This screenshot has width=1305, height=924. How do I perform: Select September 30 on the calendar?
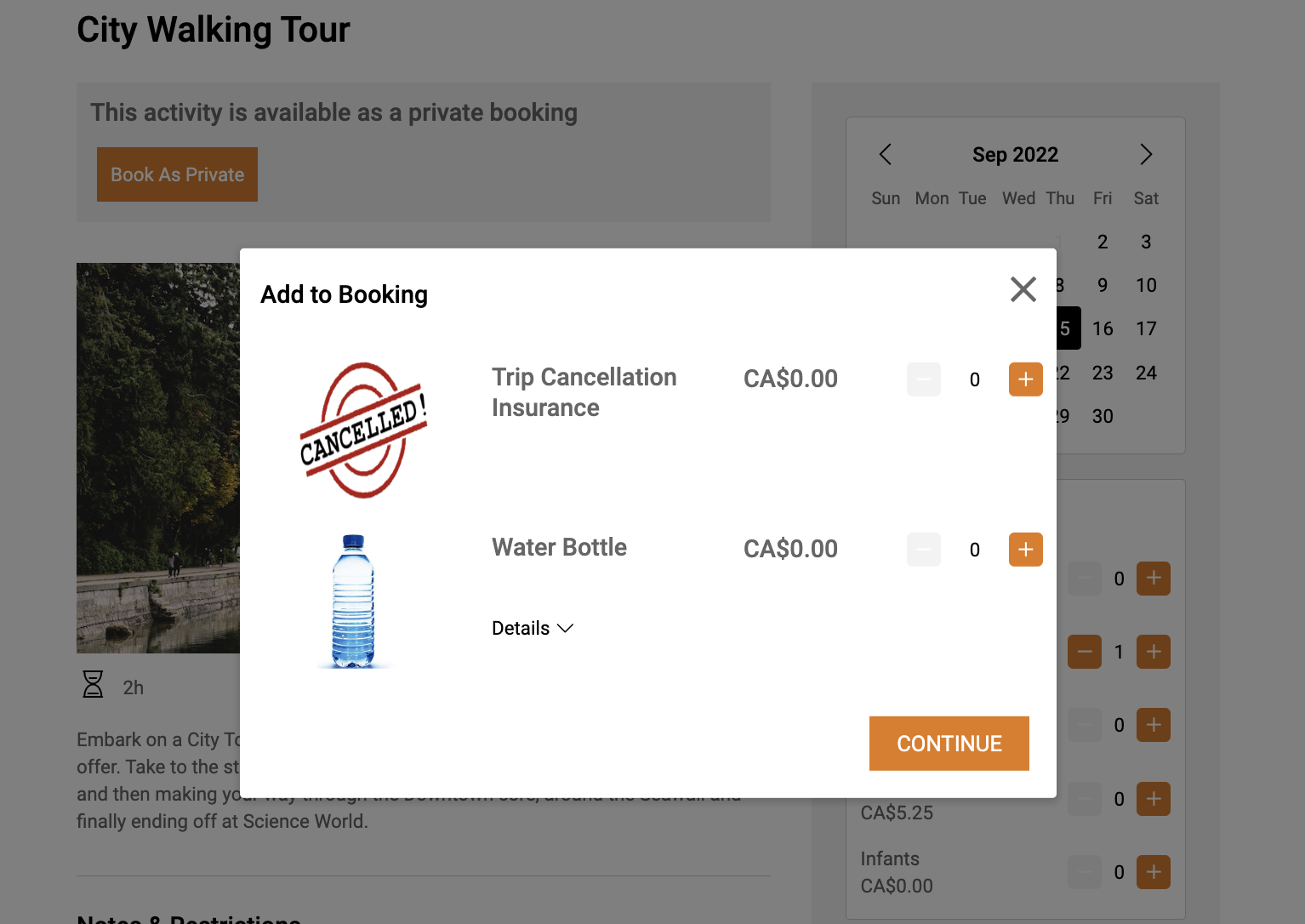point(1103,416)
